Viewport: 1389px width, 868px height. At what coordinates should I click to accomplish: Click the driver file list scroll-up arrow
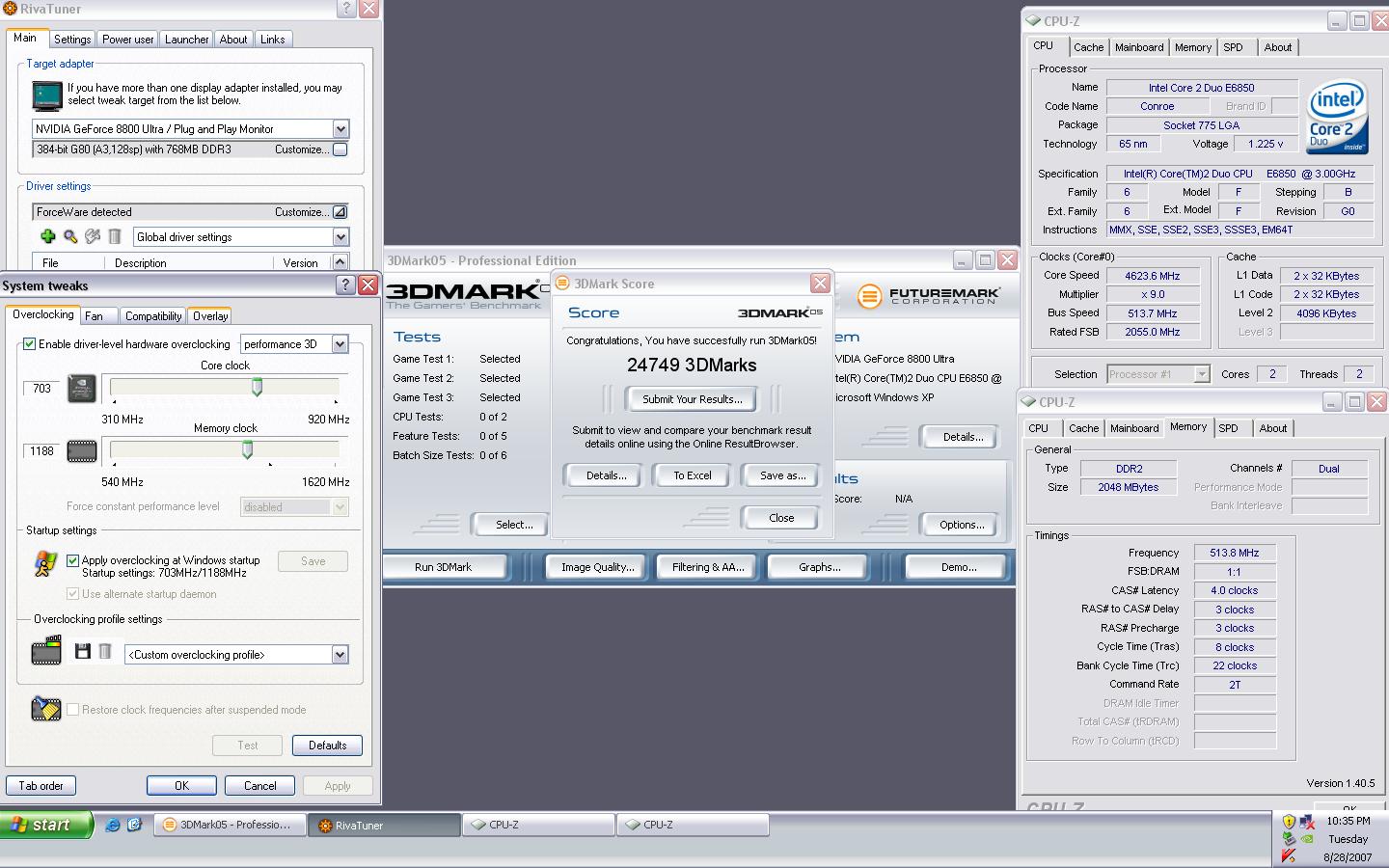pyautogui.click(x=340, y=261)
